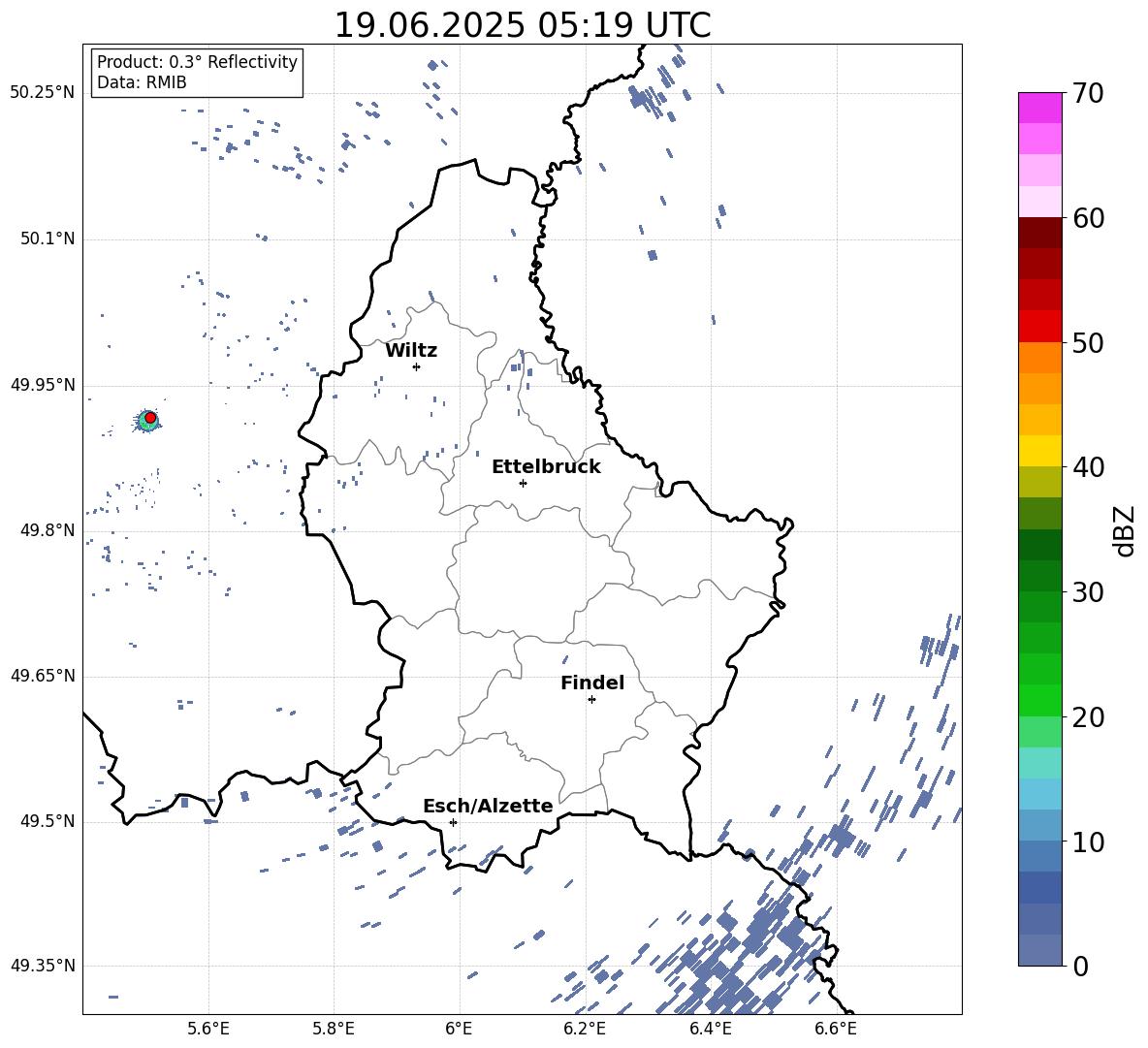Click the 6°E longitude label

pyautogui.click(x=459, y=1029)
